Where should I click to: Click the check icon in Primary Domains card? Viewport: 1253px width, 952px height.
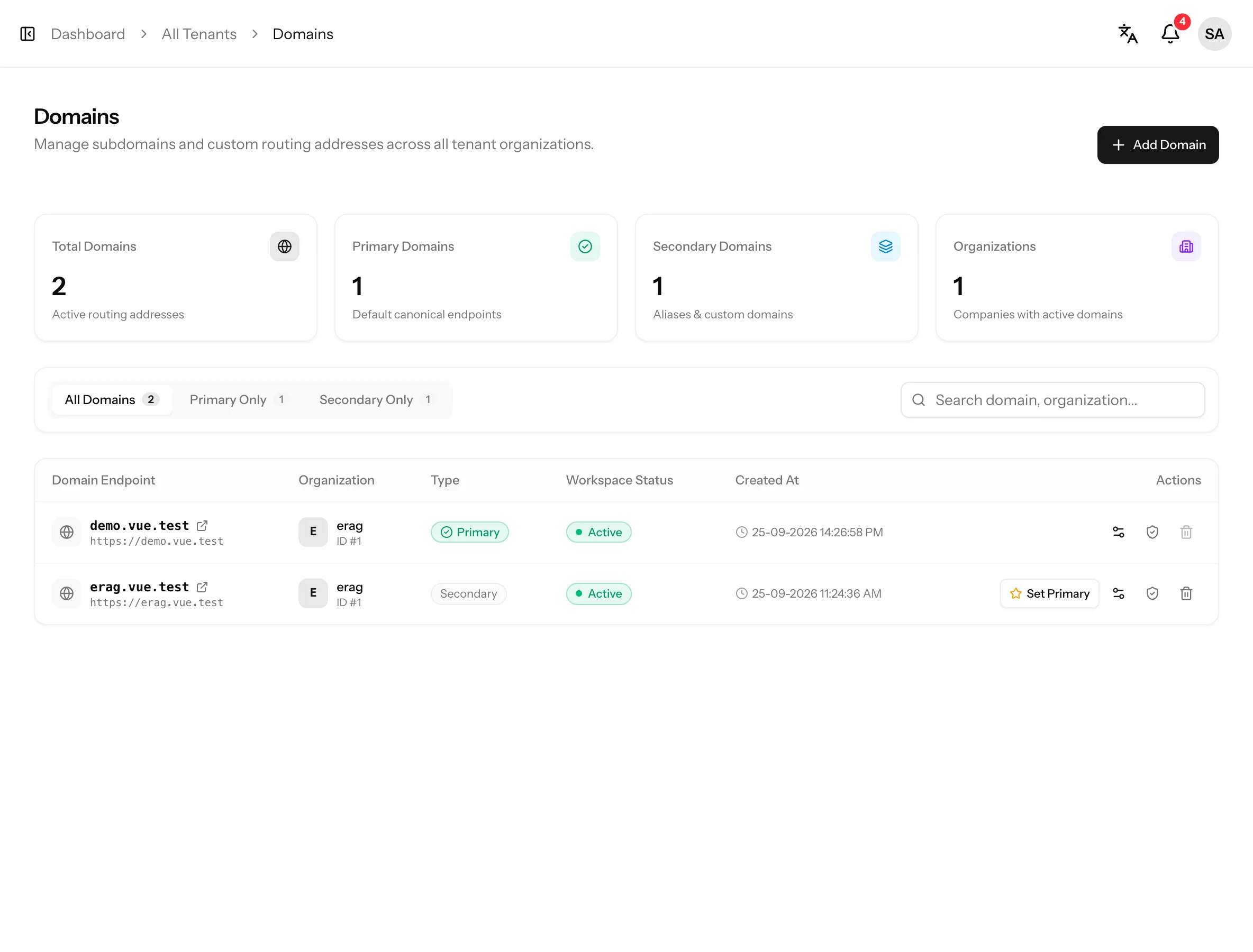pyautogui.click(x=585, y=246)
